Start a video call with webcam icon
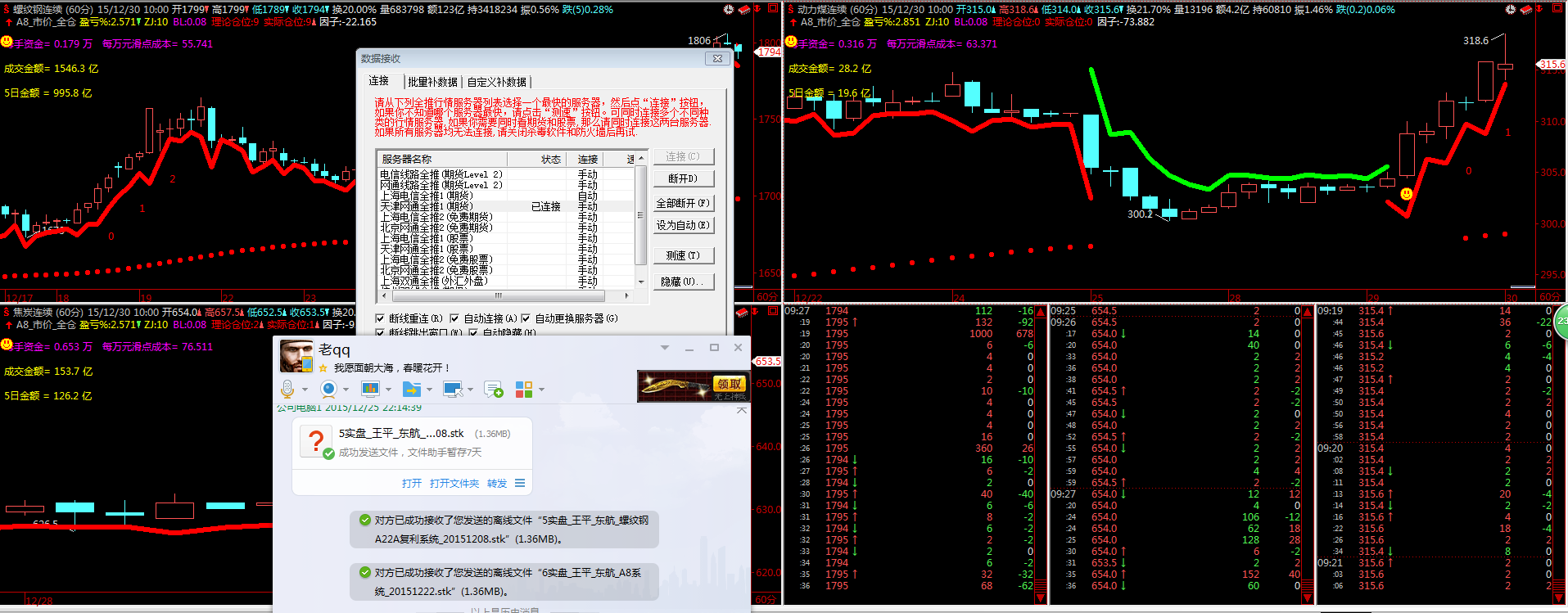This screenshot has width=1568, height=613. coord(329,389)
